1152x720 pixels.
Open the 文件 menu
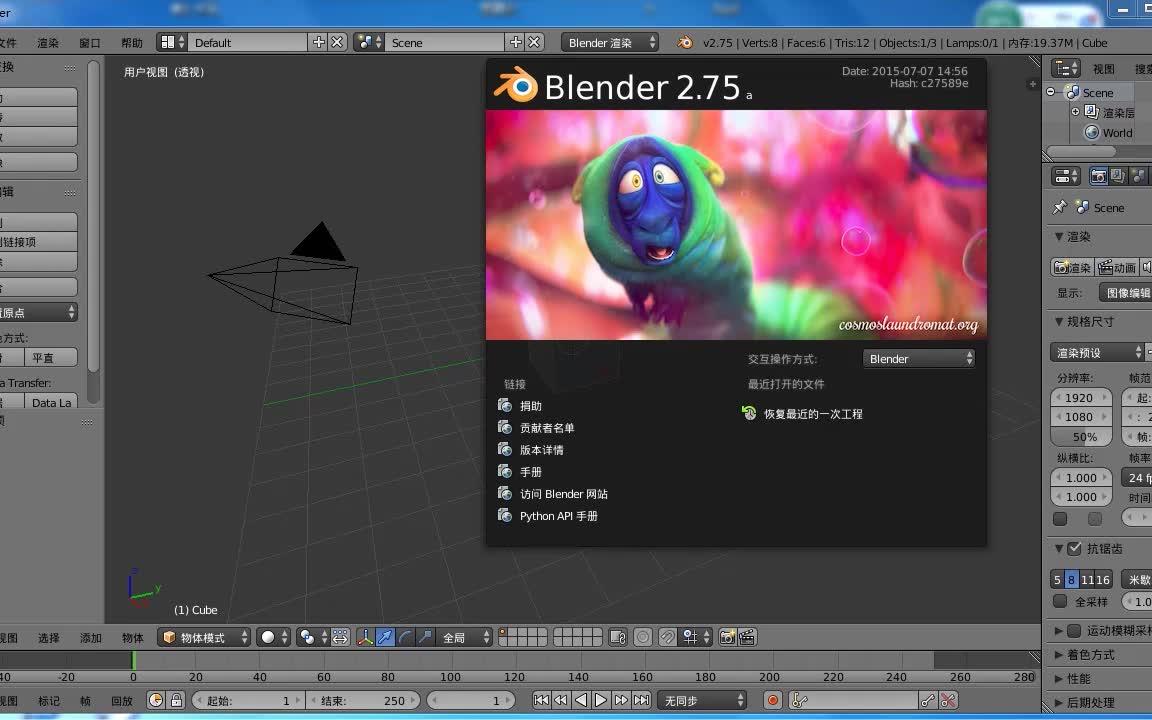click(11, 42)
